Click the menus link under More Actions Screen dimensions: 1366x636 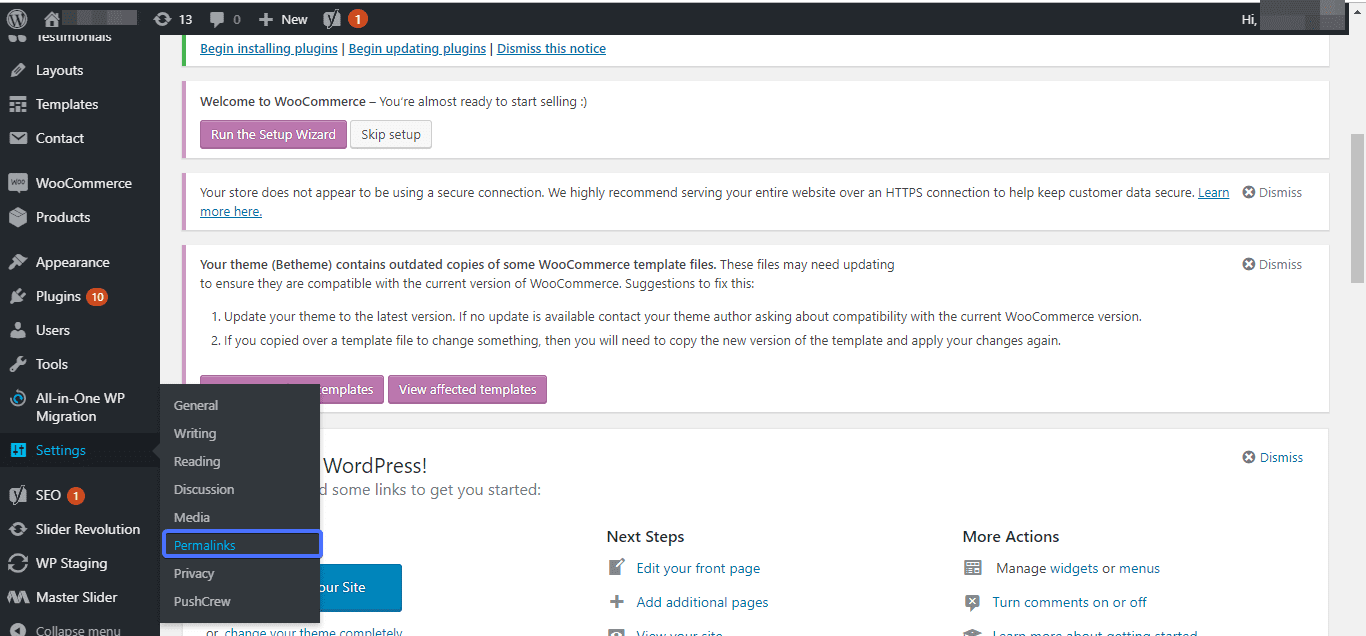coord(1139,568)
